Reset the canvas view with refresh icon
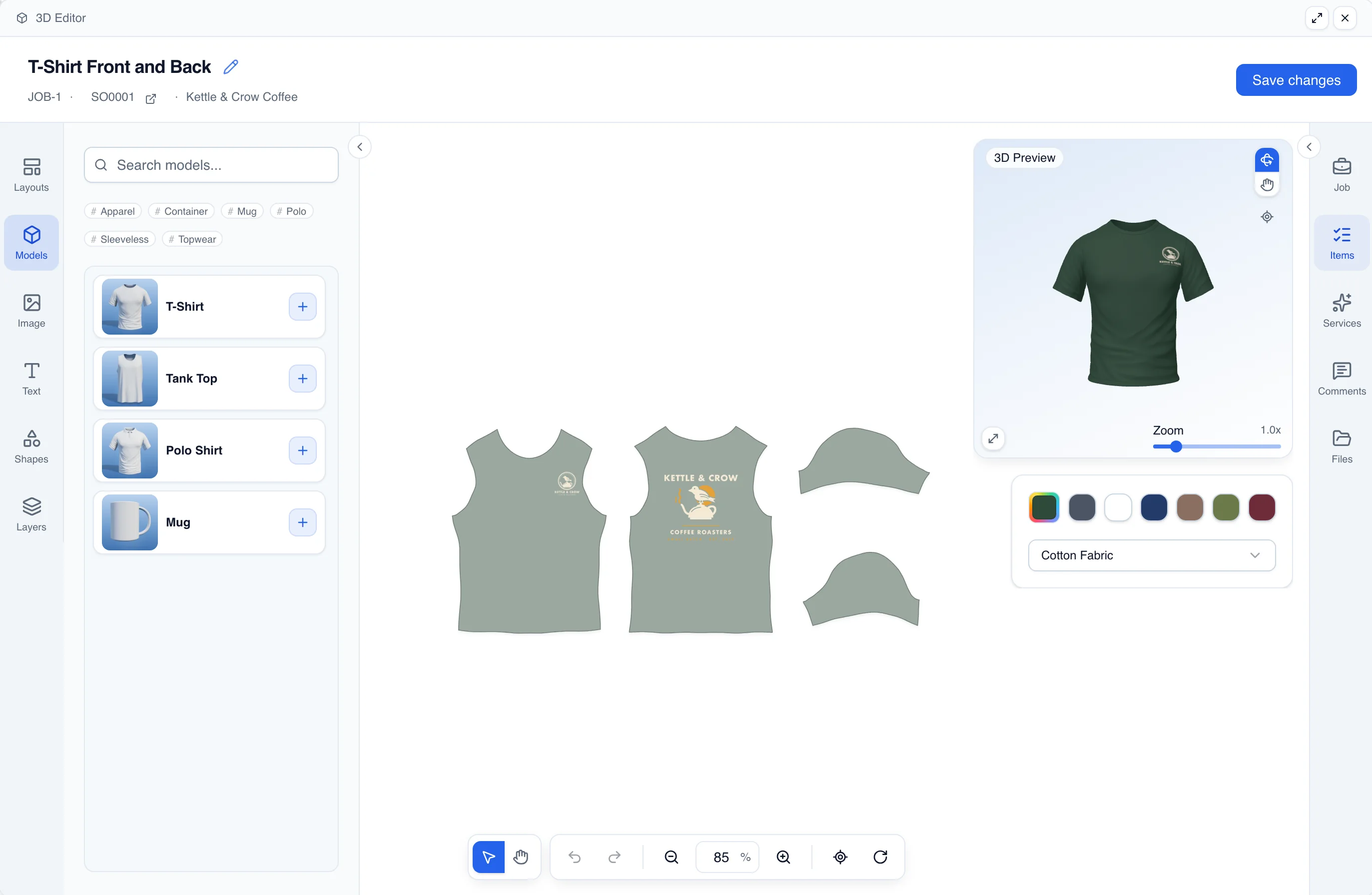Image resolution: width=1372 pixels, height=895 pixels. (880, 857)
